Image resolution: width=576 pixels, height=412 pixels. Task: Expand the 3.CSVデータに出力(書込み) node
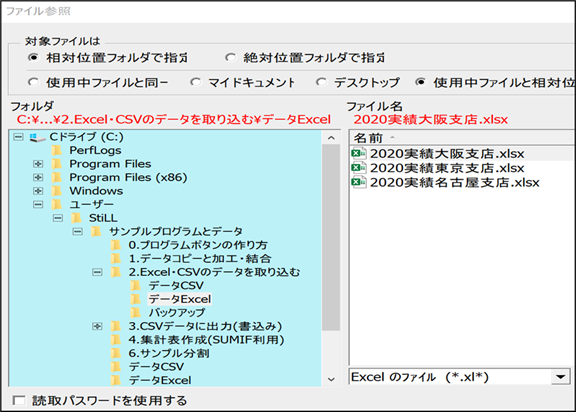coord(97,326)
